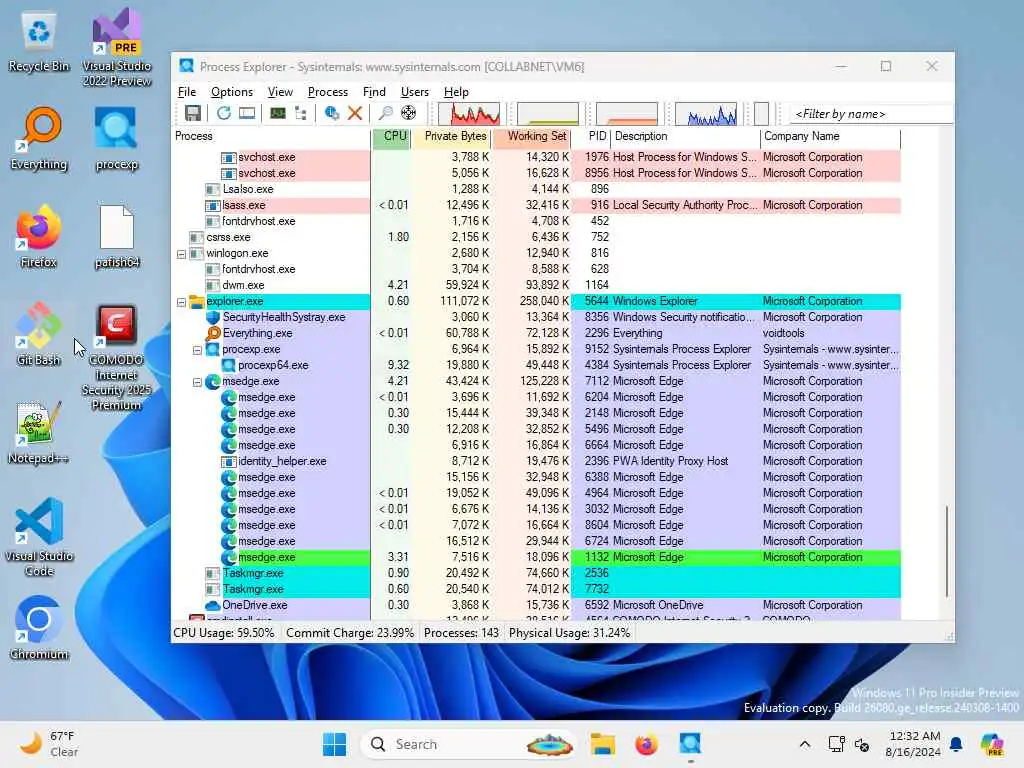Select the procexp64.exe process row
Viewport: 1024px width, 768px height.
pos(537,365)
